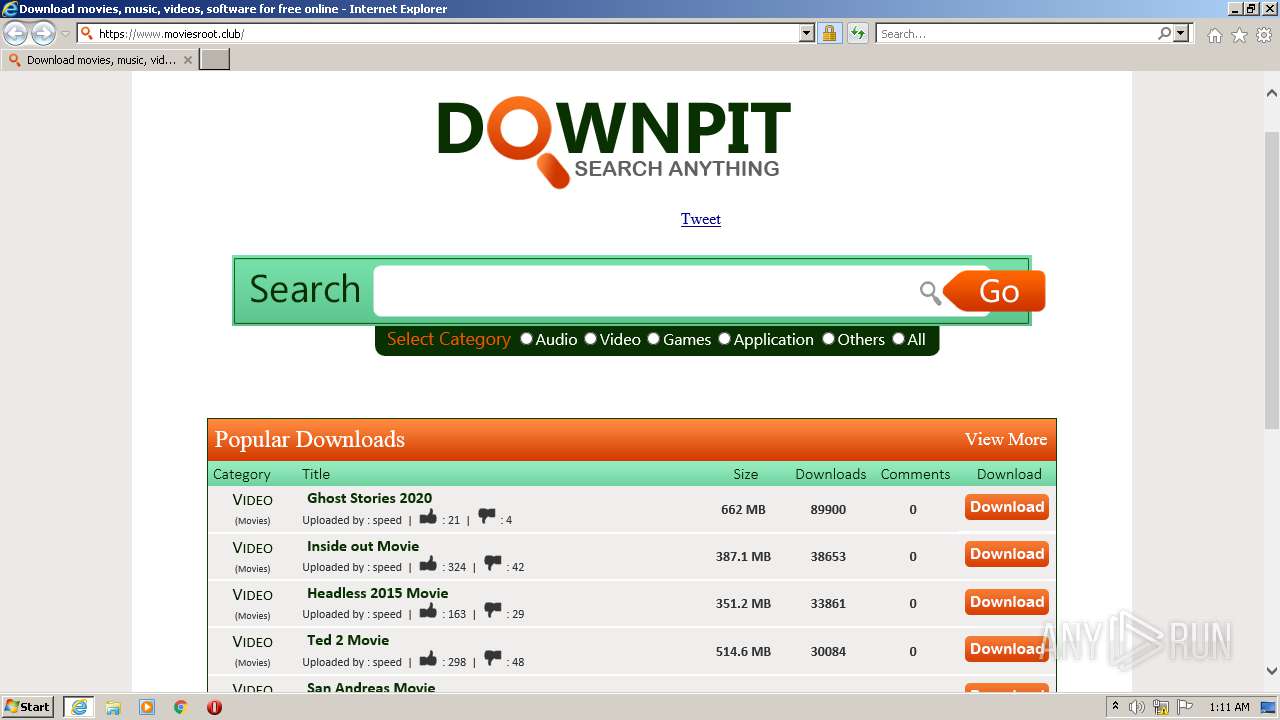Click Internet Explorer taskbar icon
This screenshot has width=1280, height=720.
(79, 707)
